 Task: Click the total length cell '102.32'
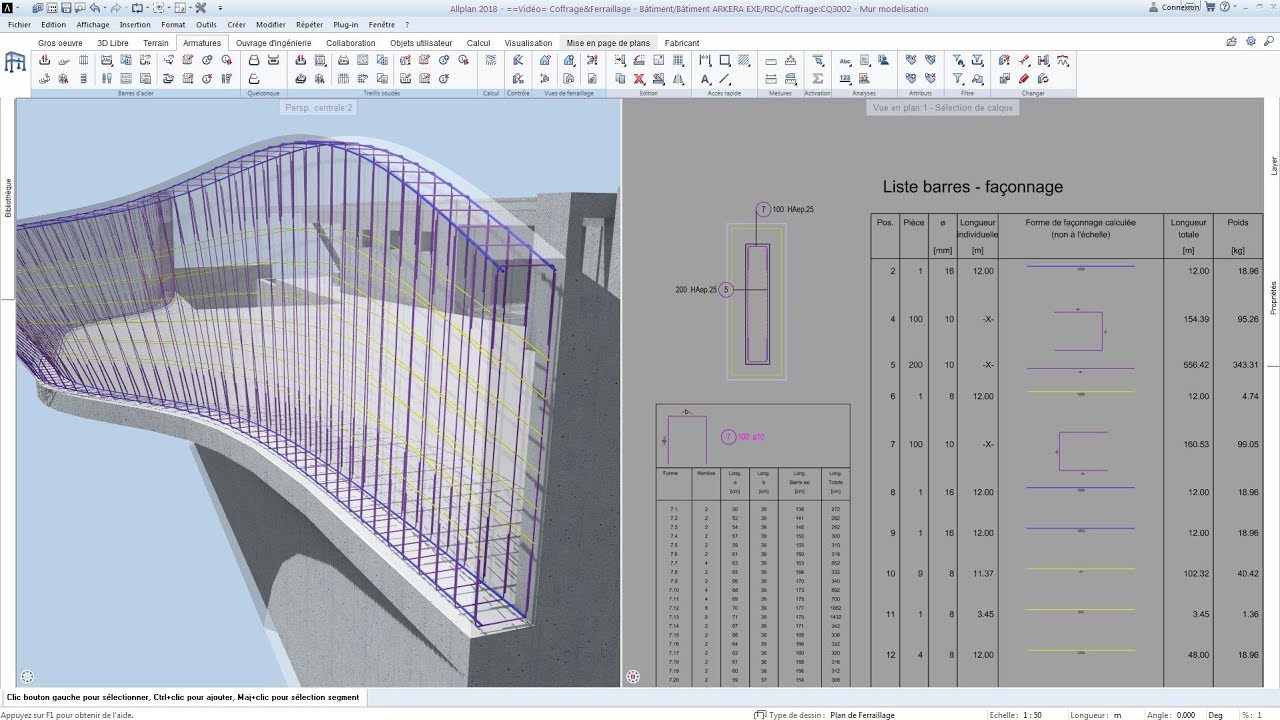tap(1195, 574)
